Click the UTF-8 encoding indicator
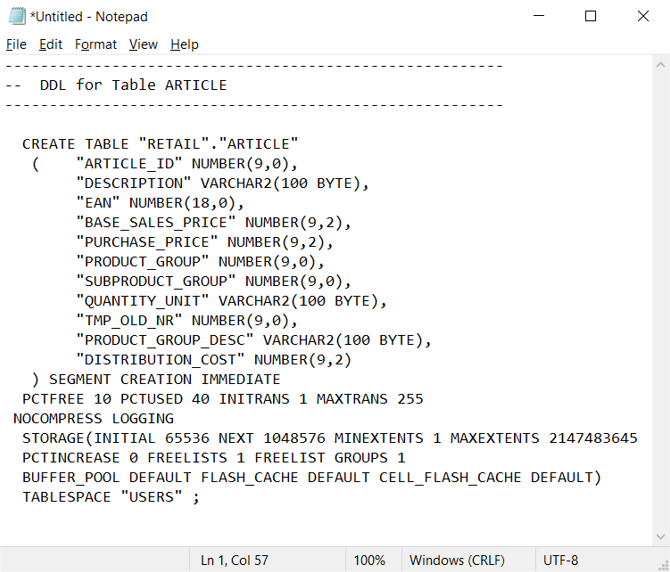Viewport: 670px width, 572px height. (x=560, y=559)
